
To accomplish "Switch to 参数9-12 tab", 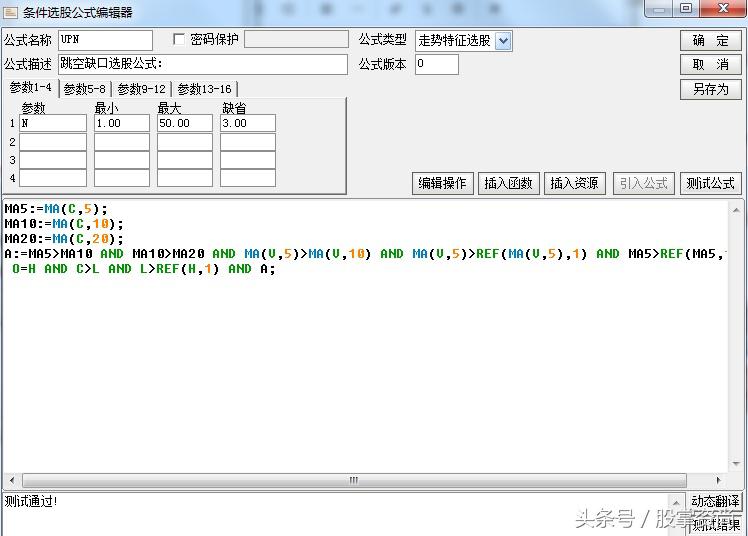I will pyautogui.click(x=141, y=89).
